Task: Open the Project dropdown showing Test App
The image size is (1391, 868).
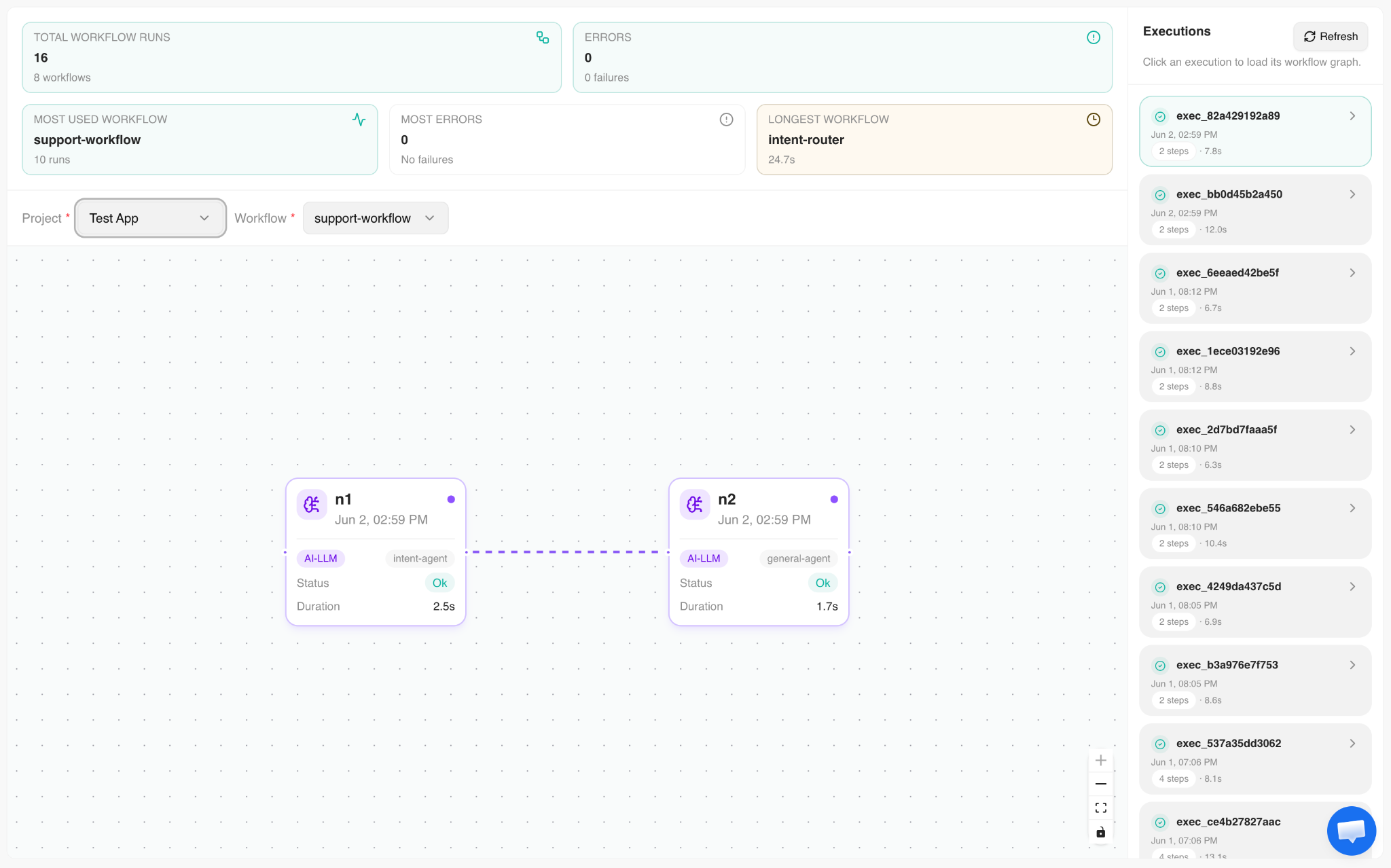Action: pos(150,218)
